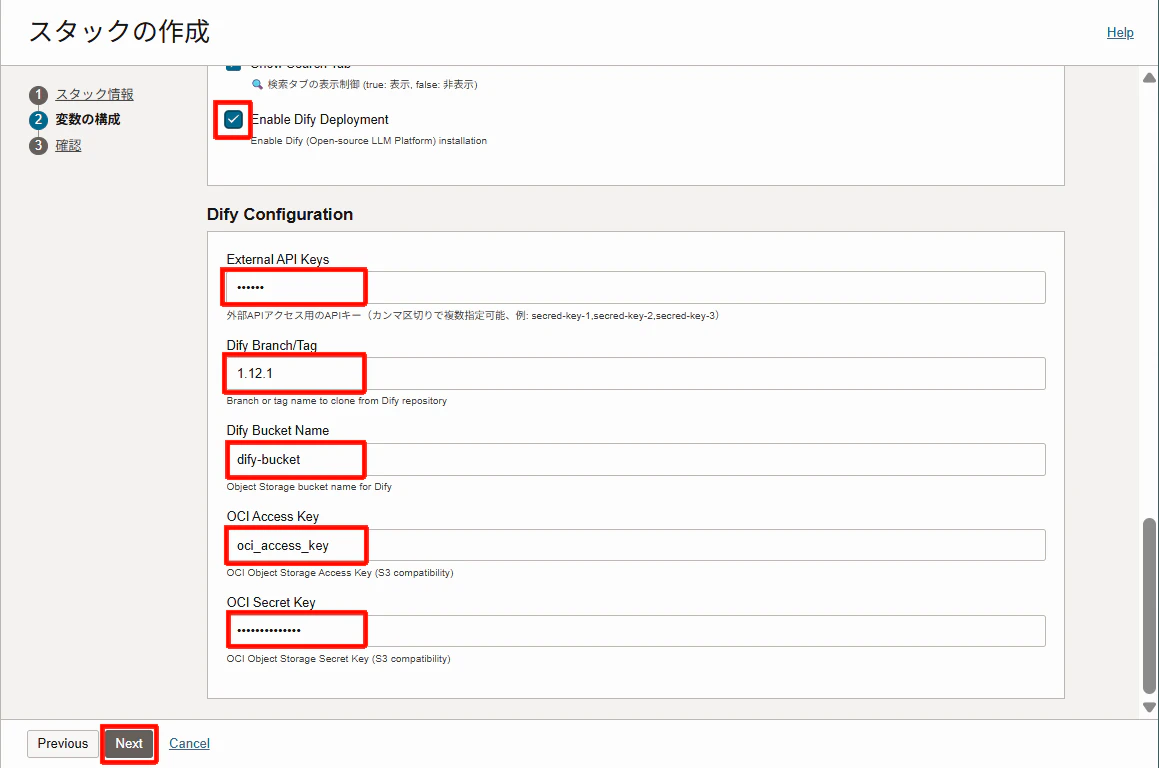Jump to step 3 確認
Screen dimensions: 1159x768
click(x=68, y=146)
